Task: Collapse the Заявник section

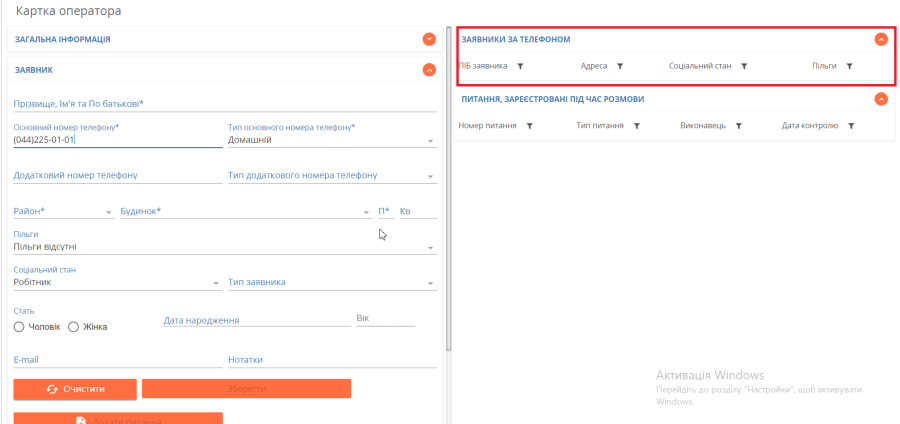Action: tap(429, 70)
